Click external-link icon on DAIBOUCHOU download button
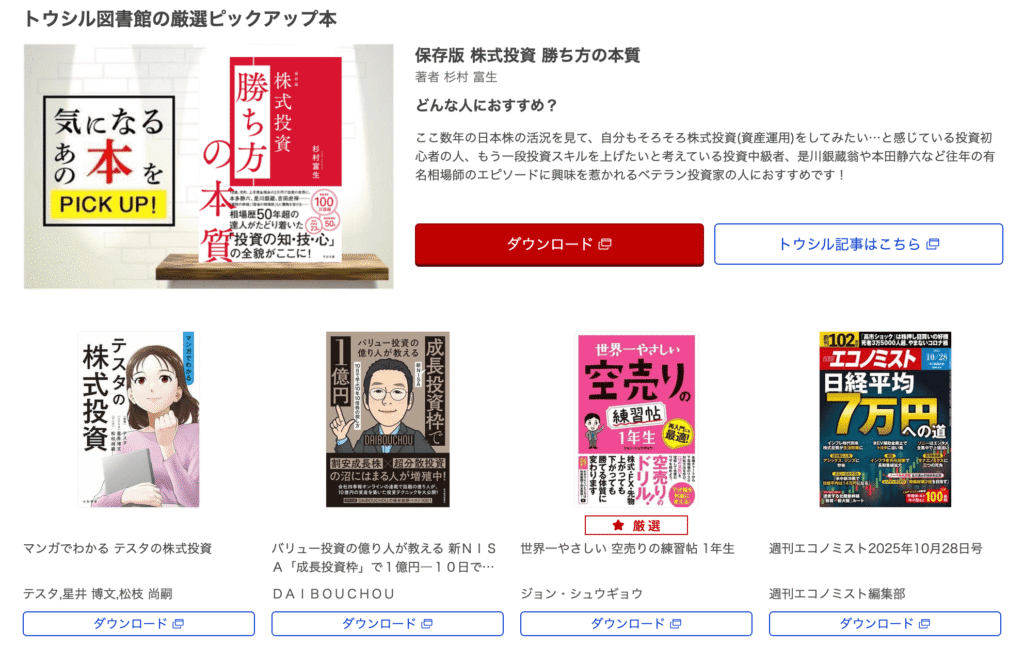1024x648 pixels. pyautogui.click(x=427, y=624)
